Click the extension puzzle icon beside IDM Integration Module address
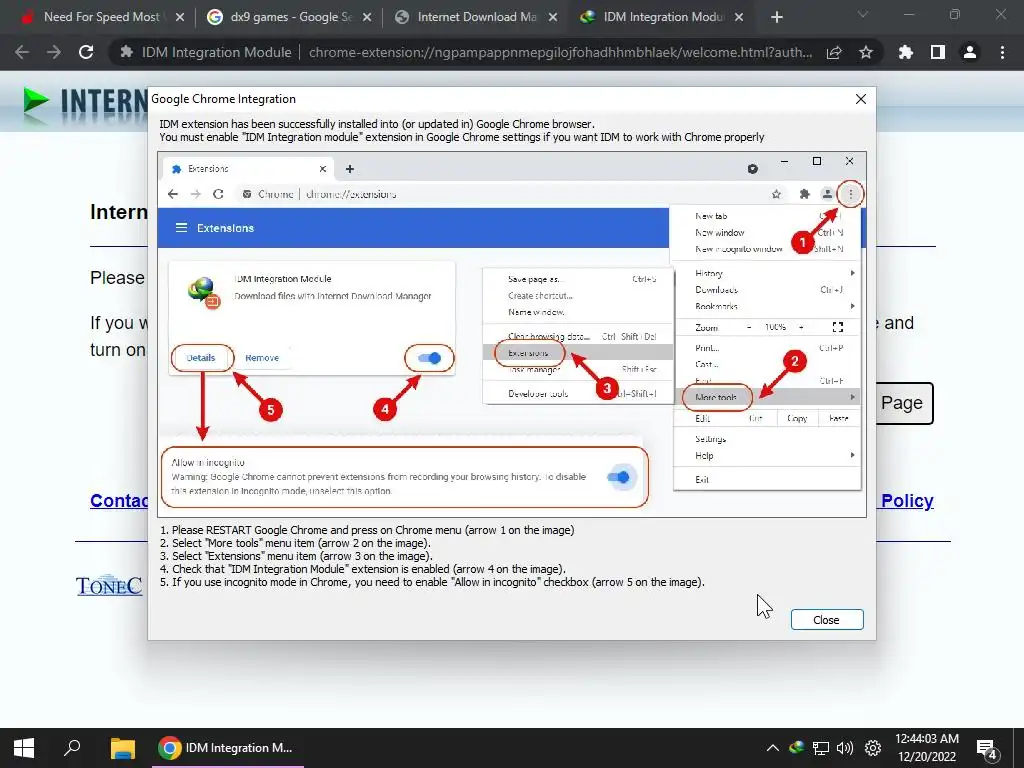 coord(127,52)
